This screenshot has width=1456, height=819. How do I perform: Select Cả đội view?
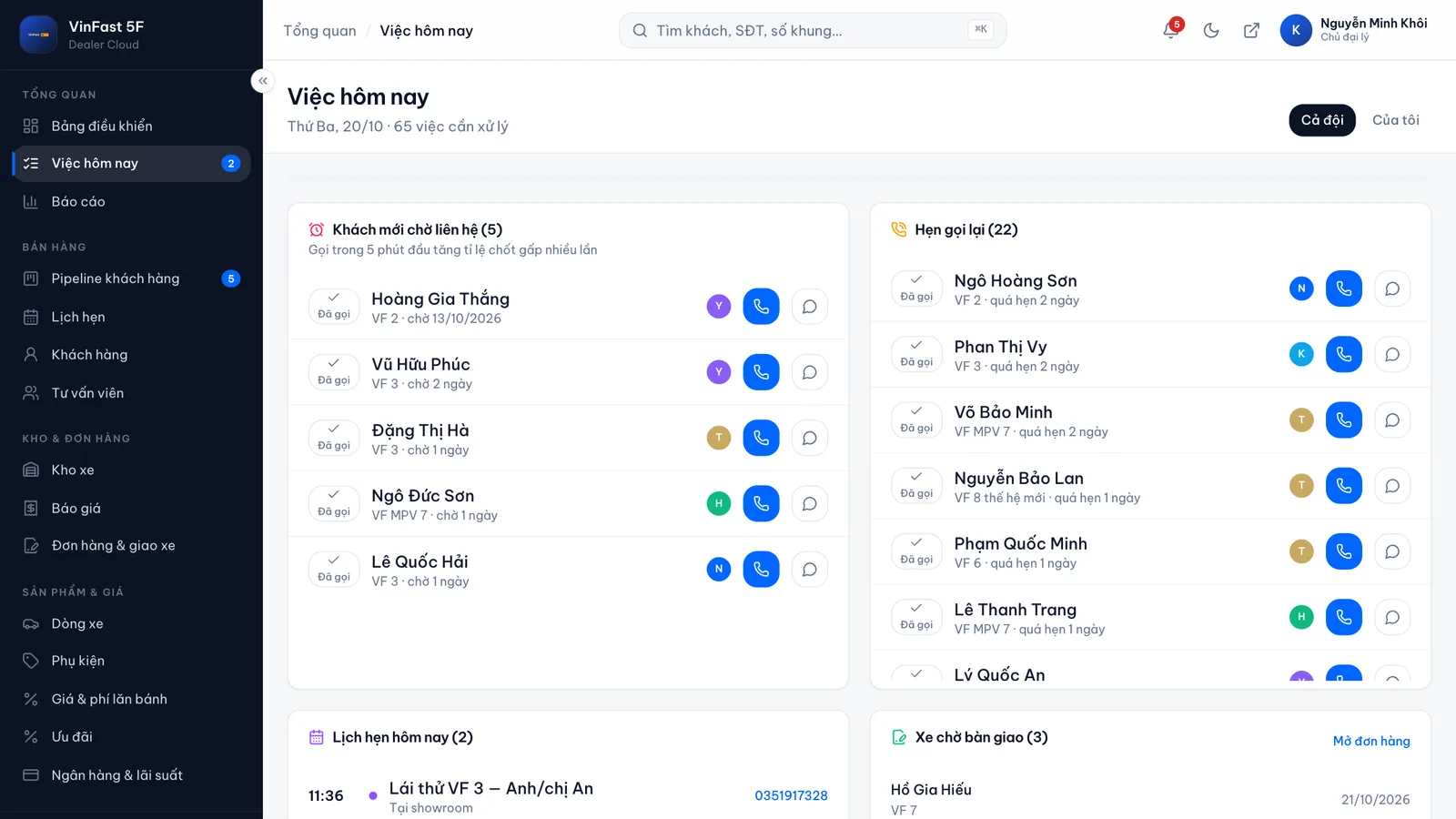click(x=1322, y=120)
